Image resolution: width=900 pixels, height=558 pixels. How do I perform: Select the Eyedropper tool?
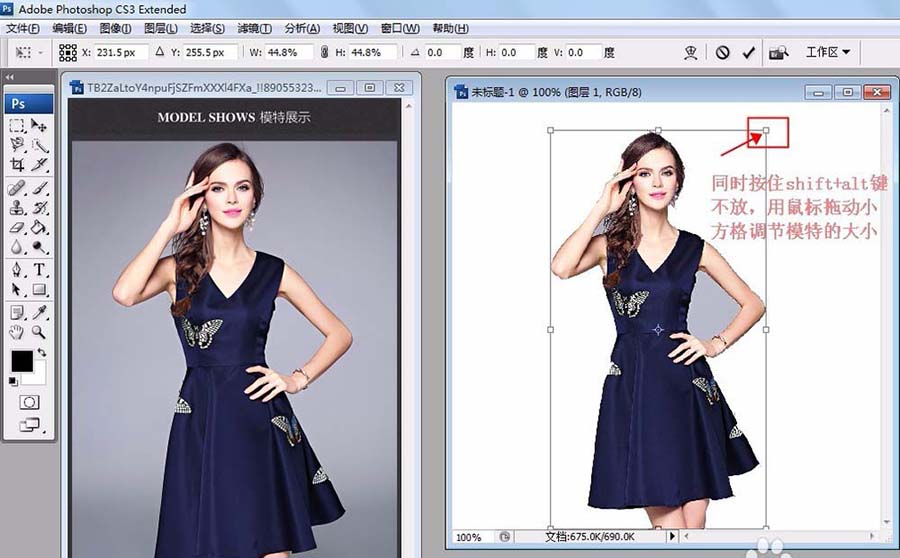40,312
